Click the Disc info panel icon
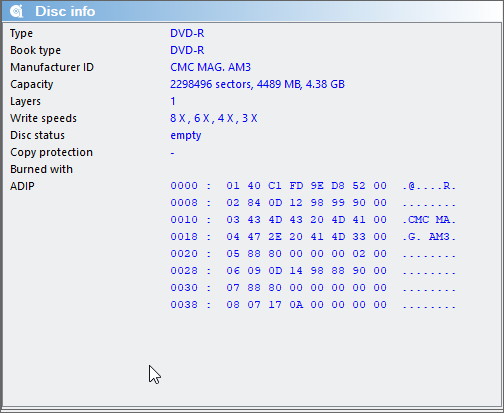 pos(16,11)
